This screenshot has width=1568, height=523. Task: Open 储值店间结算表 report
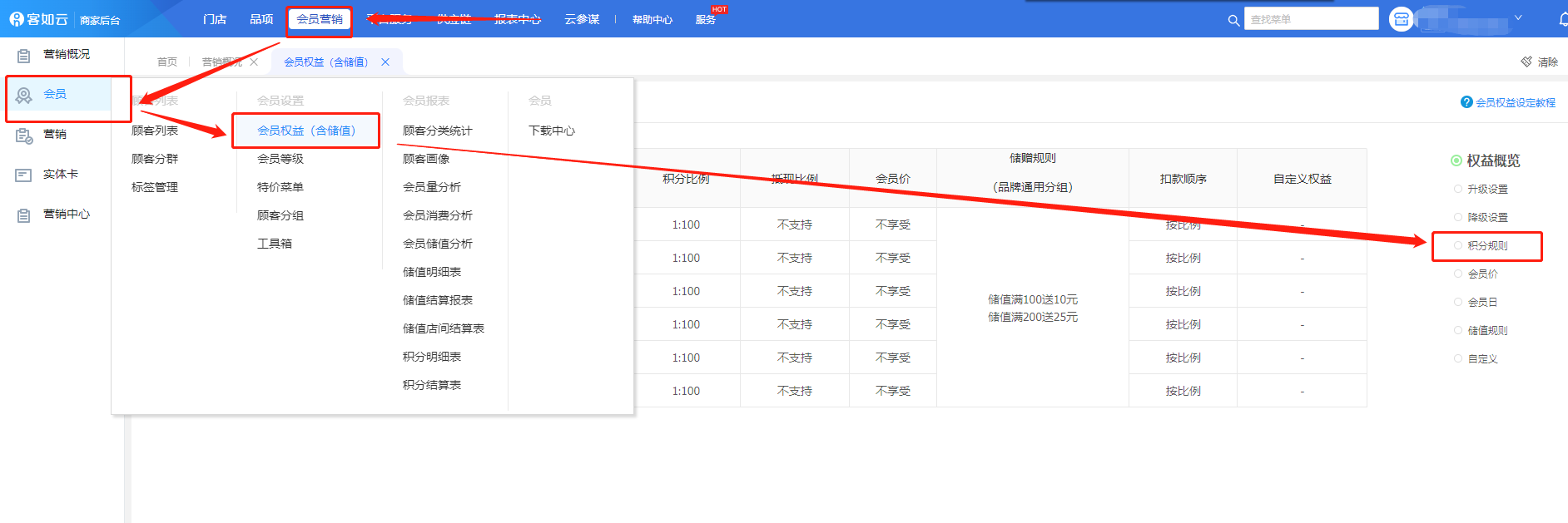click(x=444, y=328)
